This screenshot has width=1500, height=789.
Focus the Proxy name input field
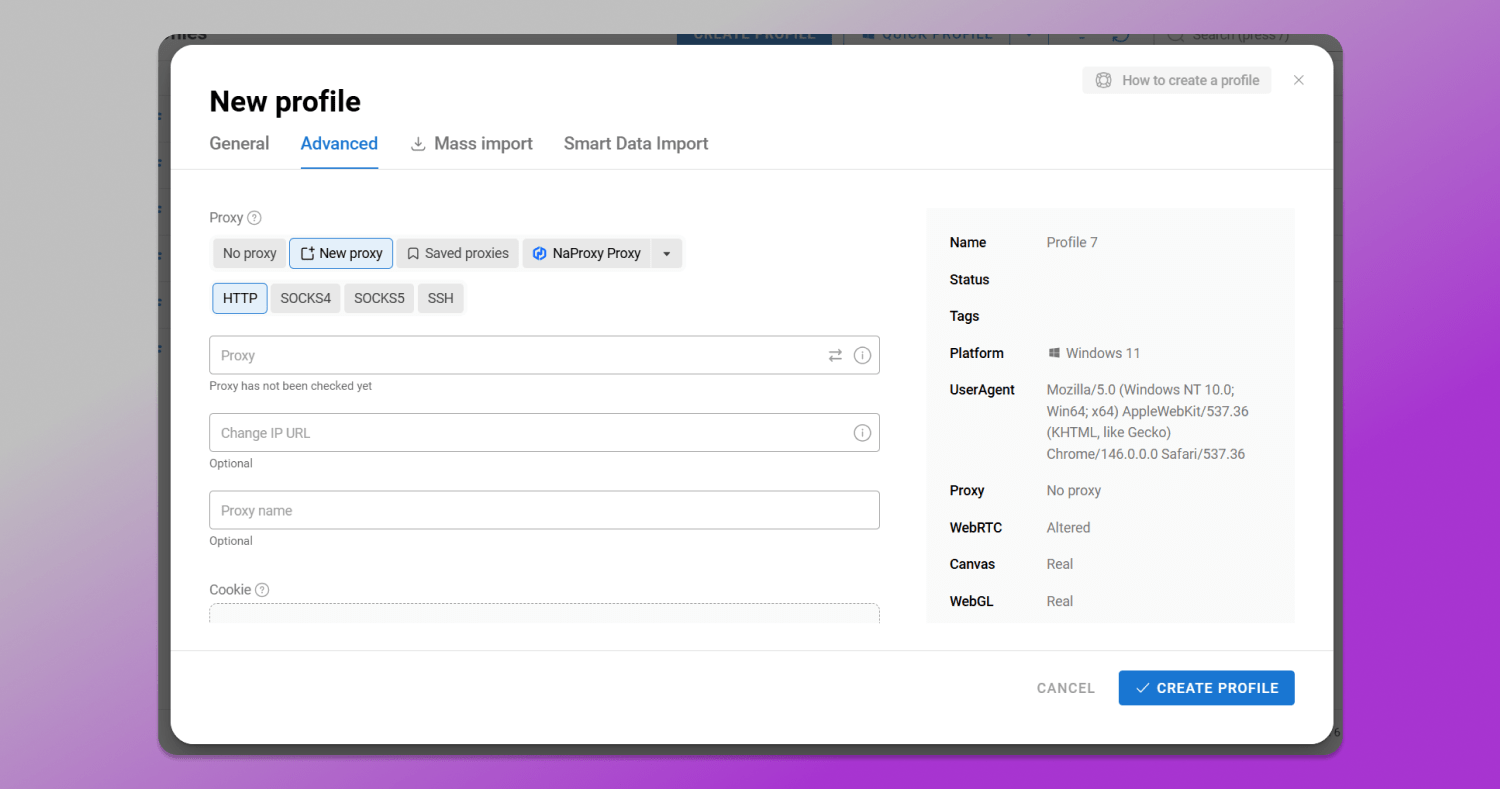(544, 510)
